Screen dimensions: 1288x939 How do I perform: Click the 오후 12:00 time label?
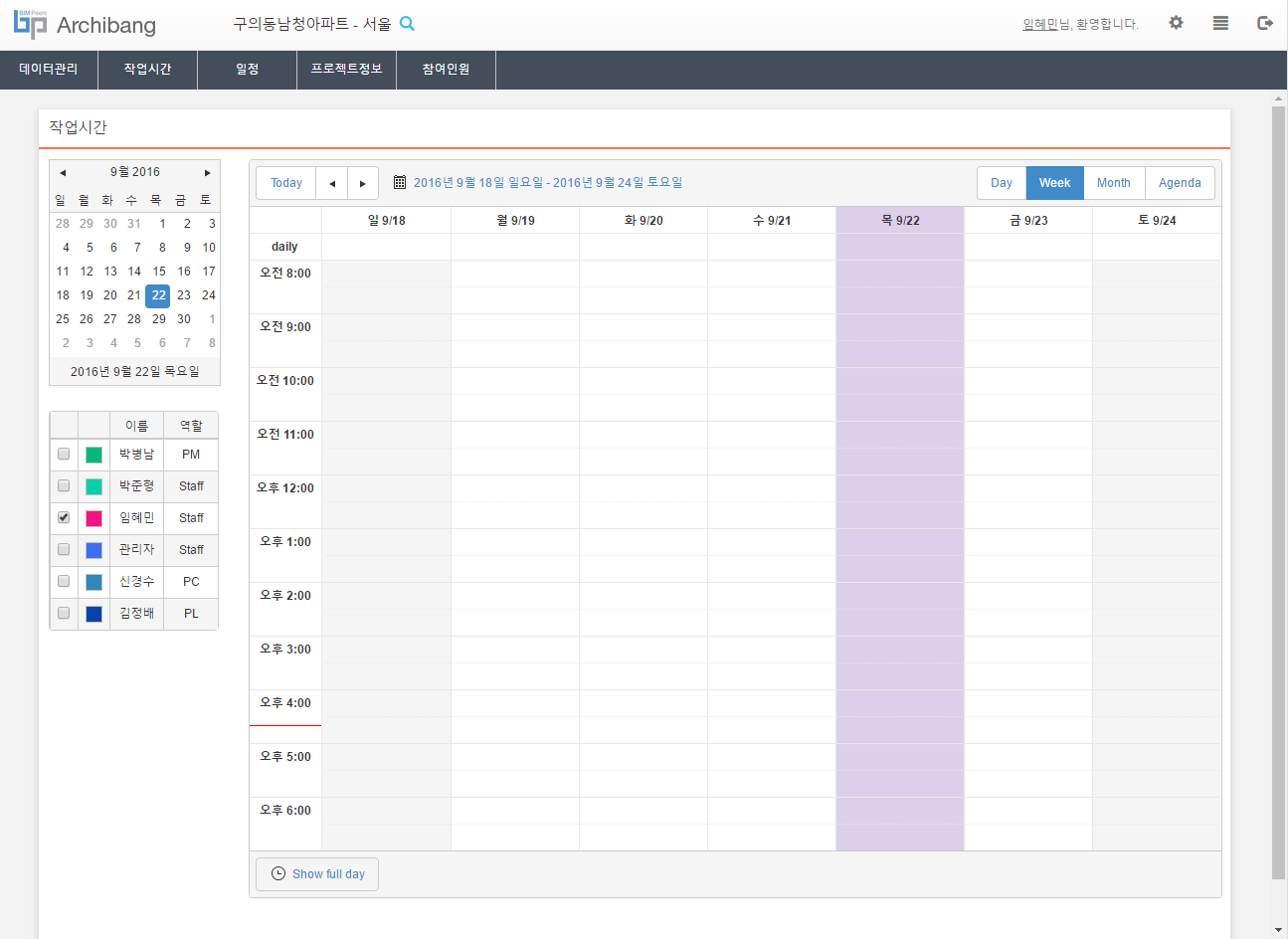point(285,488)
